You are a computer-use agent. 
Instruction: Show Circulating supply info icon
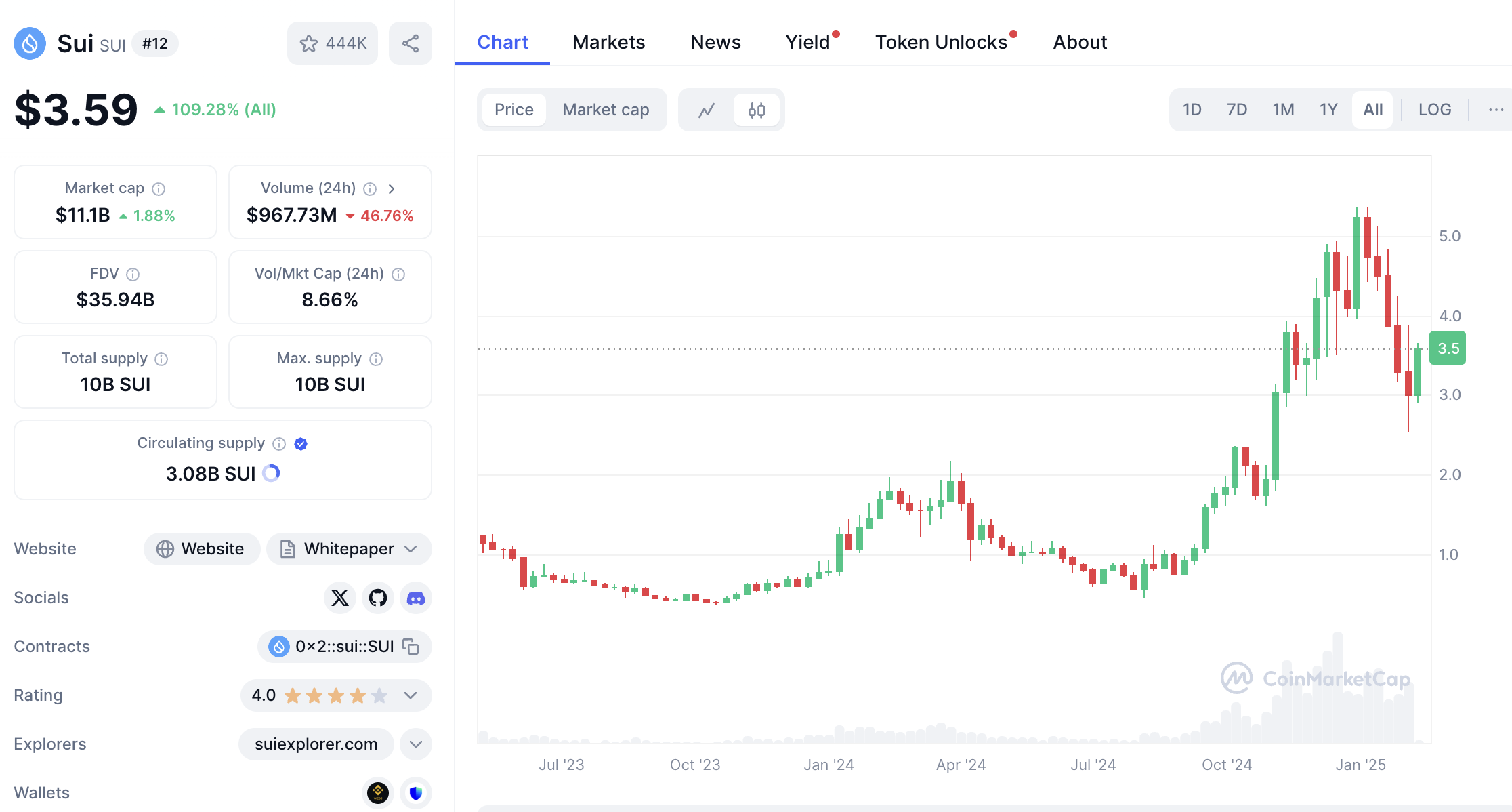tap(279, 444)
